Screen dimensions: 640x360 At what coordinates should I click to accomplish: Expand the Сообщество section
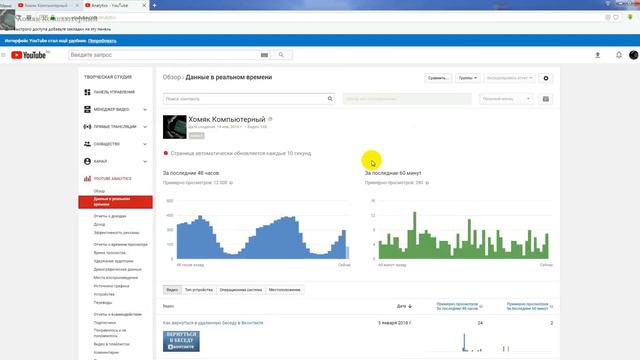[145, 144]
